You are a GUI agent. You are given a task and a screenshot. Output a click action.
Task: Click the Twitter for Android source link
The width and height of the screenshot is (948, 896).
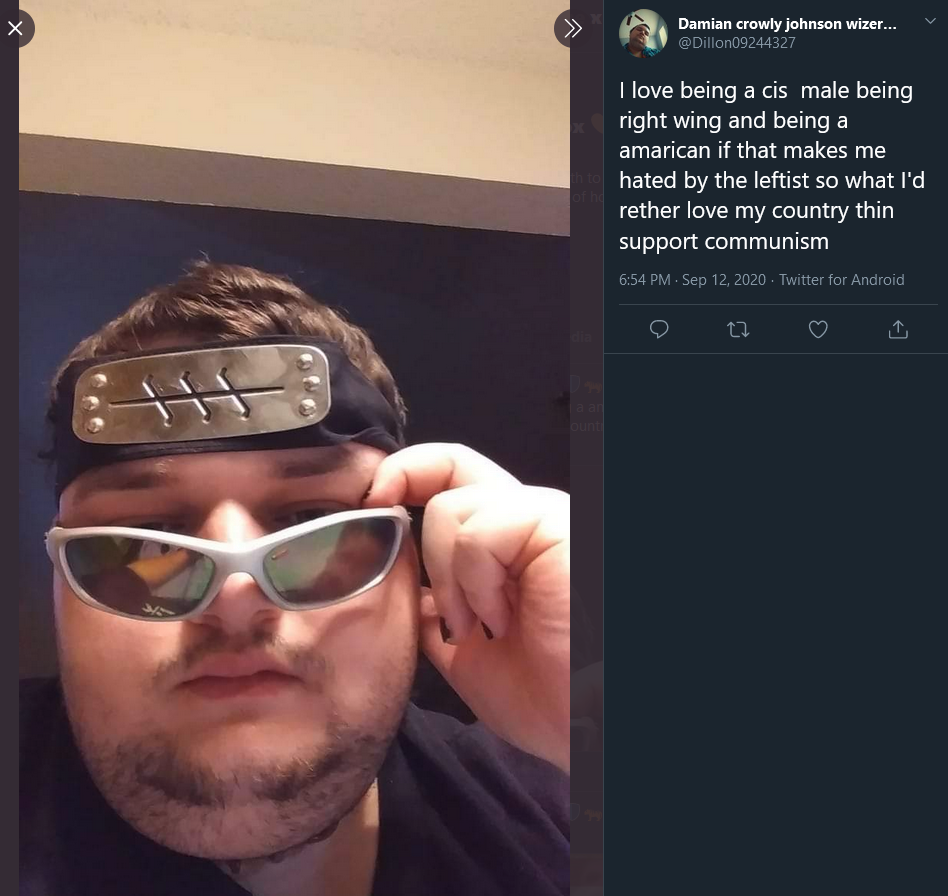pyautogui.click(x=841, y=280)
